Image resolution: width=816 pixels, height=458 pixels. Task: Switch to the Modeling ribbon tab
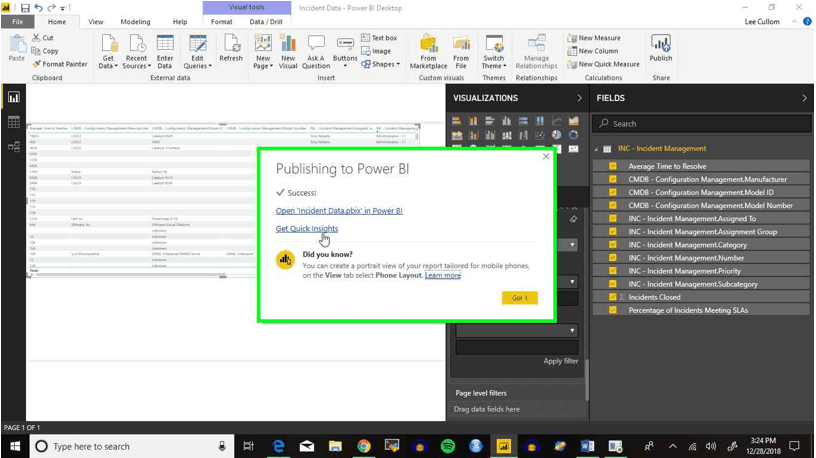point(135,22)
